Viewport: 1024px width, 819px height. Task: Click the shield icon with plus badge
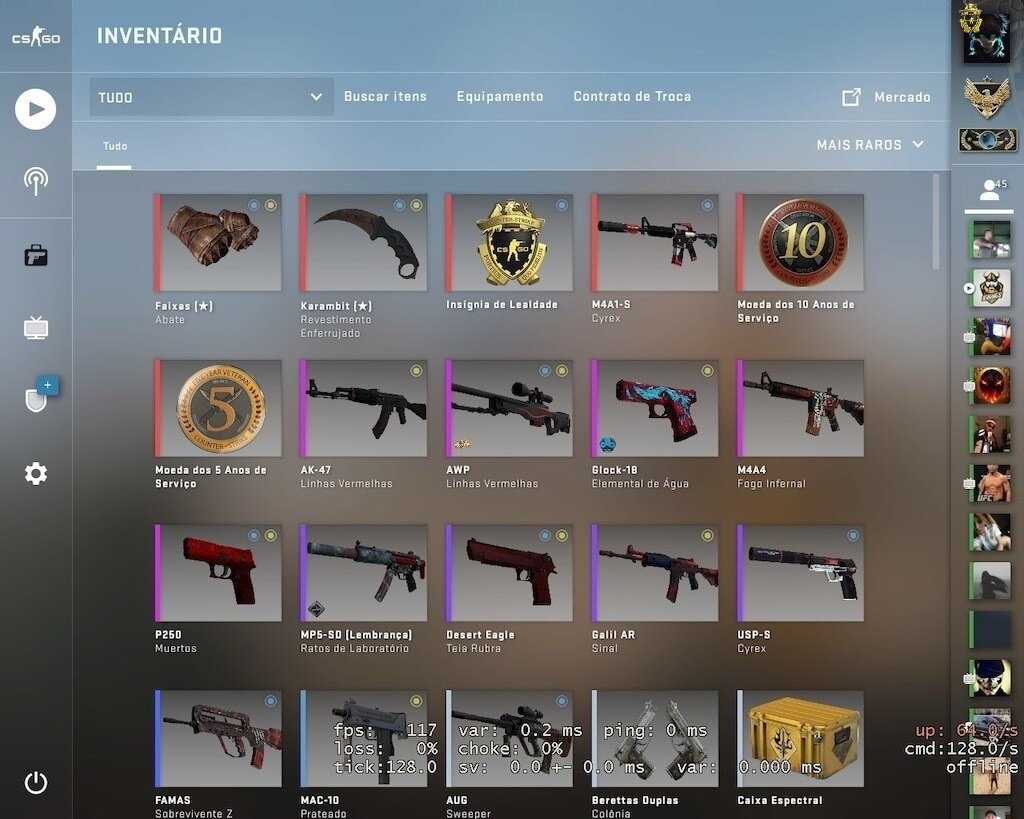(x=40, y=394)
